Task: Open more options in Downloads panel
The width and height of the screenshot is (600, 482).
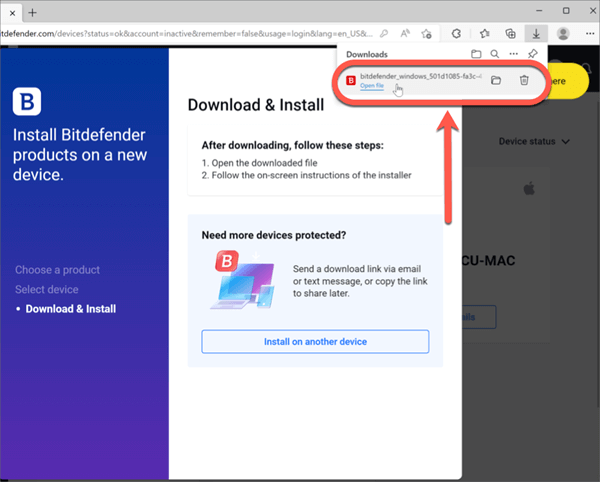Action: pyautogui.click(x=514, y=53)
